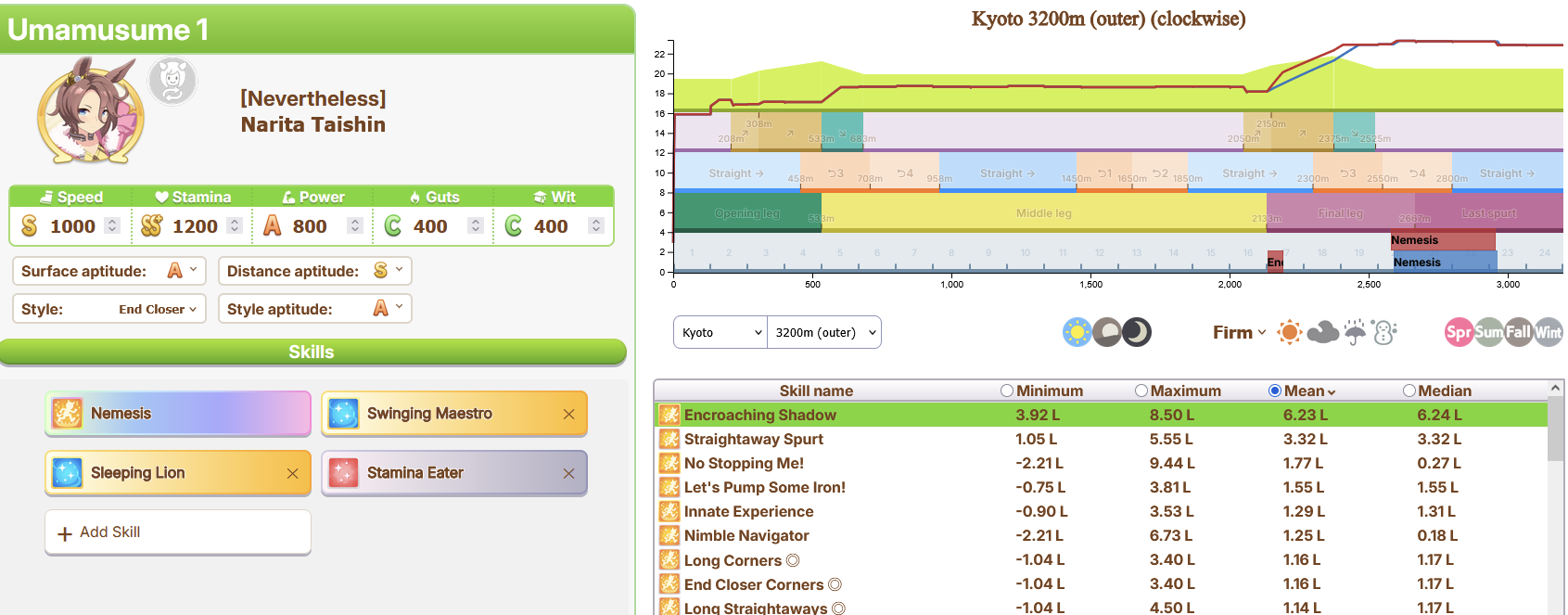Select the Mean radio button

point(1275,391)
